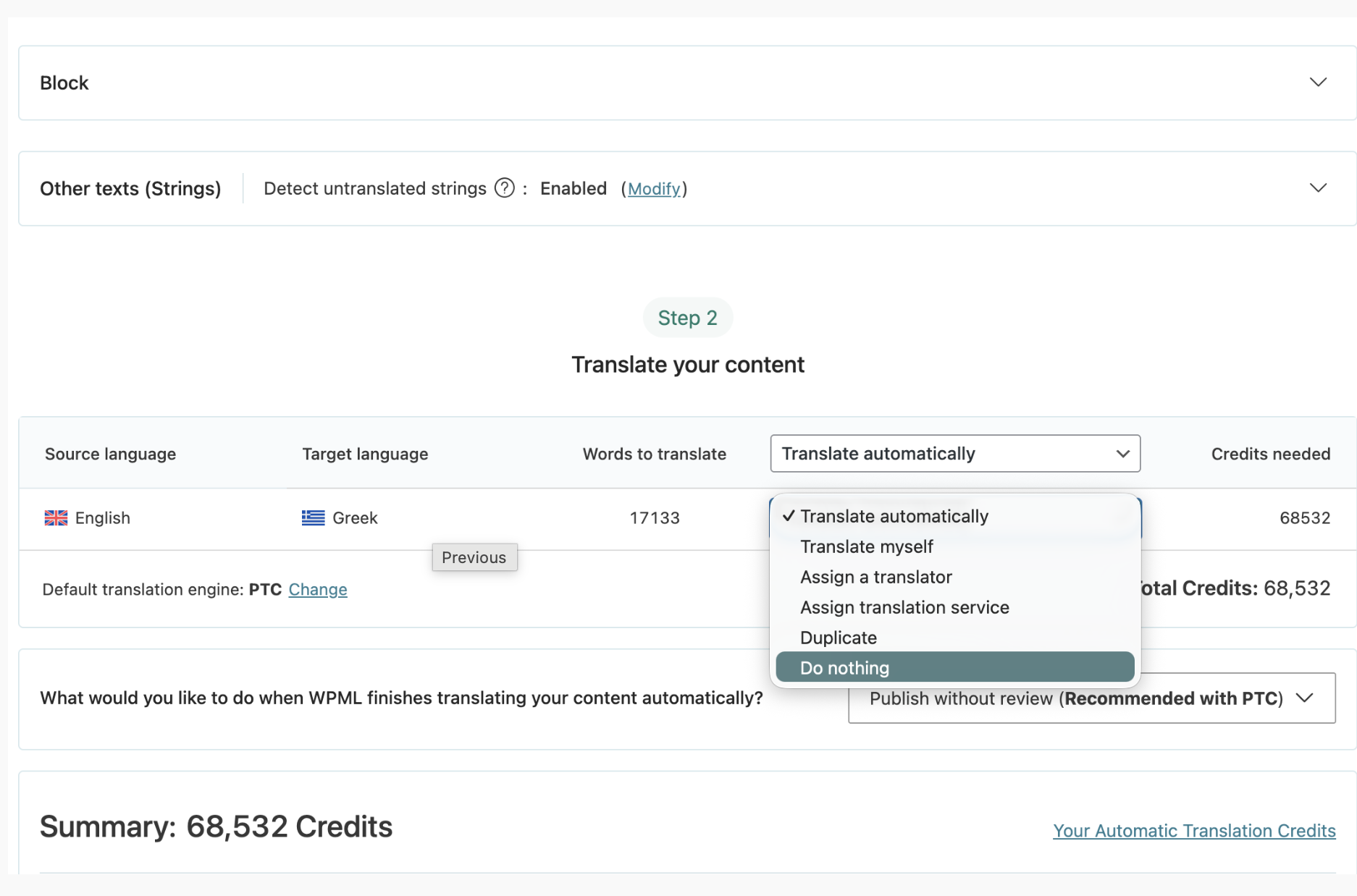Viewport: 1357px width, 896px height.
Task: Click the Words to translate column header
Action: coord(654,454)
